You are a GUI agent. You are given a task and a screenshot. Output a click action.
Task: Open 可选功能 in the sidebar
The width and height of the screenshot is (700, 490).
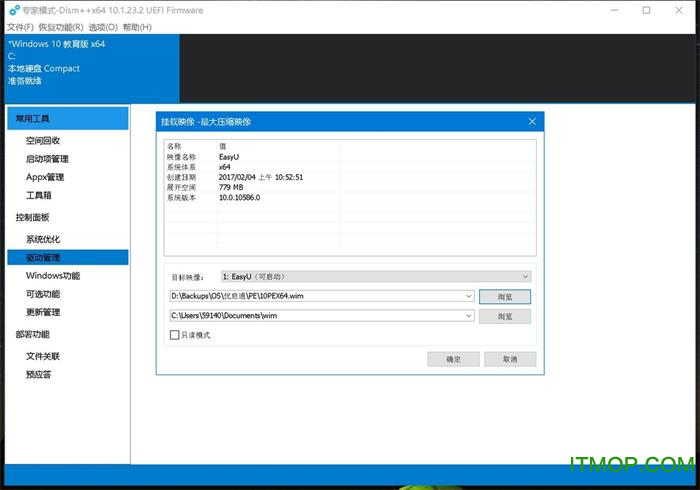pos(43,294)
